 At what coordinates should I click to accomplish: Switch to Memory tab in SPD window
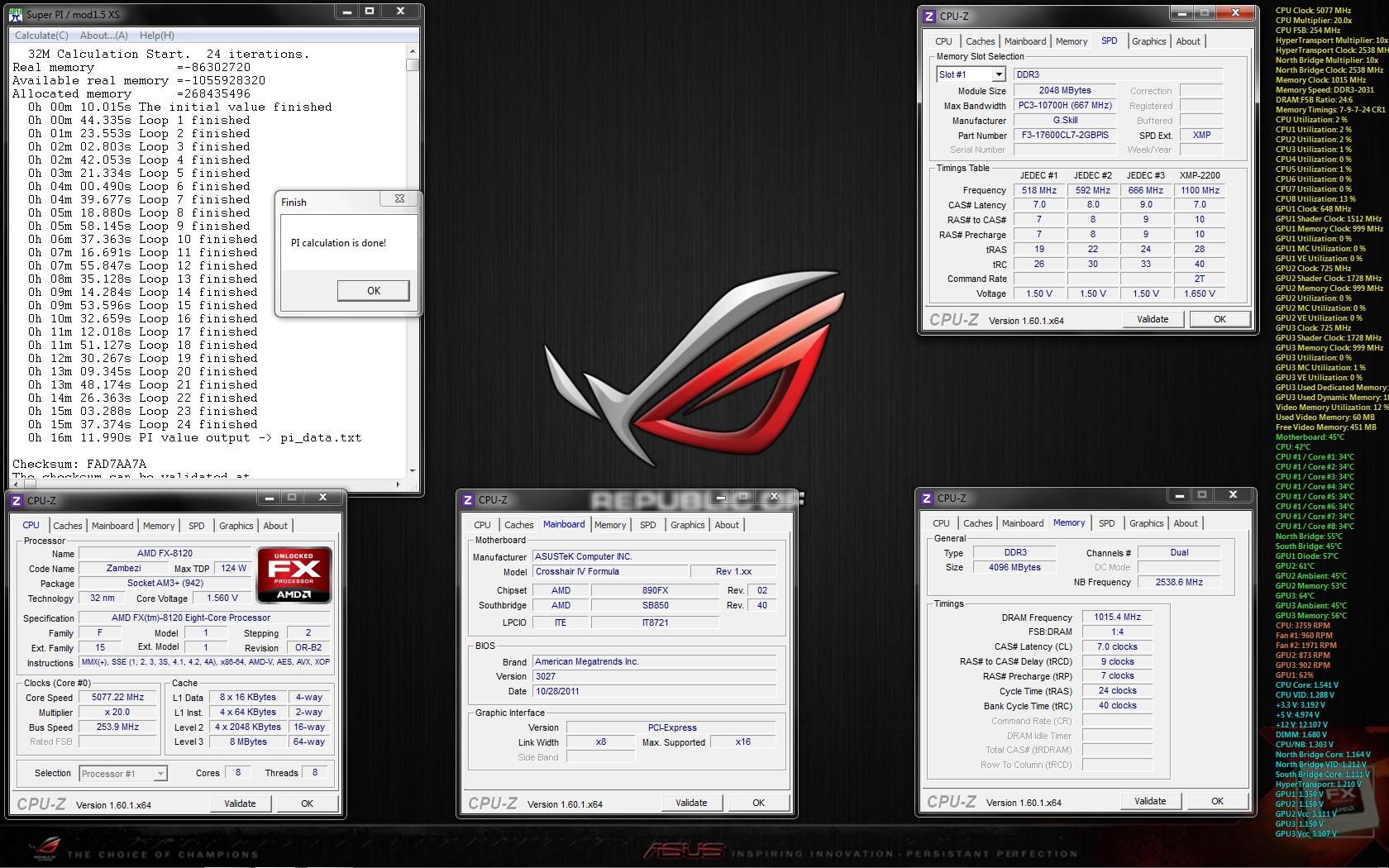click(x=1072, y=41)
